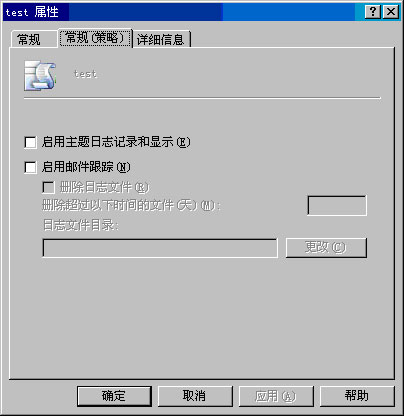404x416 pixels.
Task: Click the 确定 button
Action: (x=114, y=396)
